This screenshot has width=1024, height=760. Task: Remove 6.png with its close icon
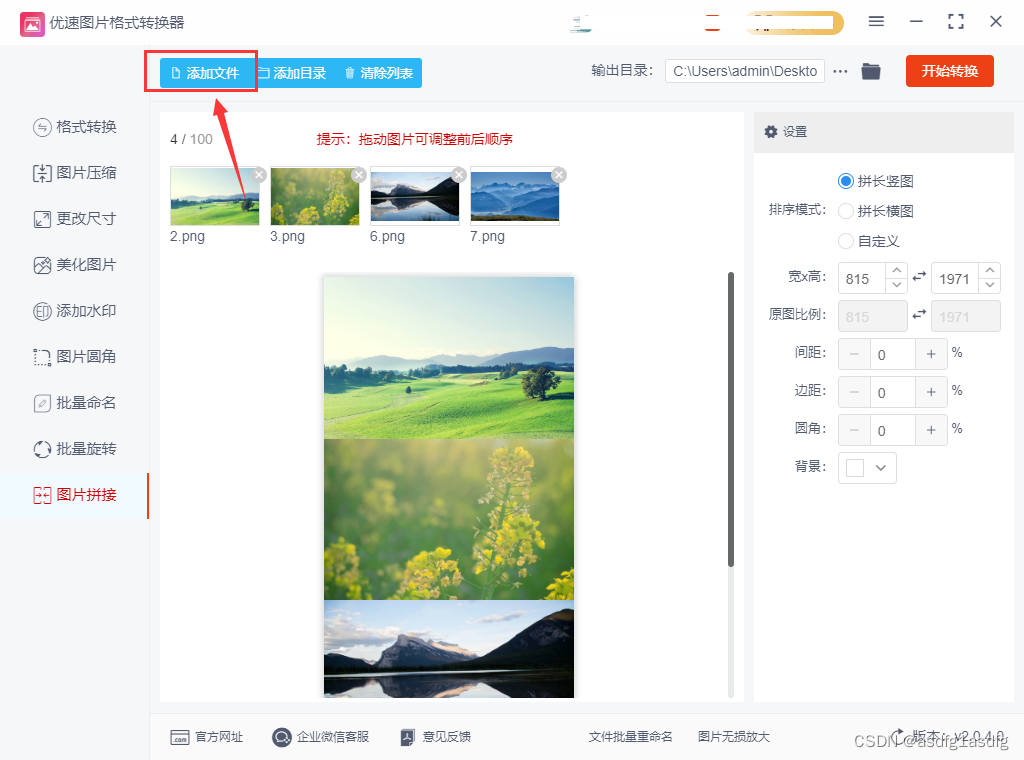pyautogui.click(x=459, y=174)
